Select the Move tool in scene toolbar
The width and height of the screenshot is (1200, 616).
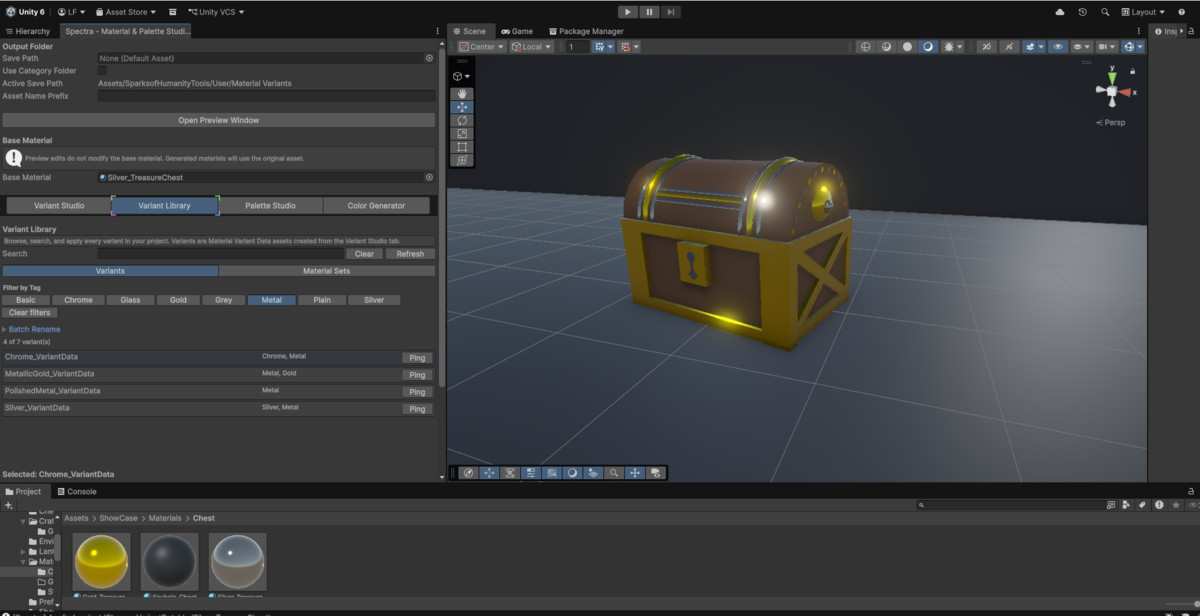pos(462,107)
